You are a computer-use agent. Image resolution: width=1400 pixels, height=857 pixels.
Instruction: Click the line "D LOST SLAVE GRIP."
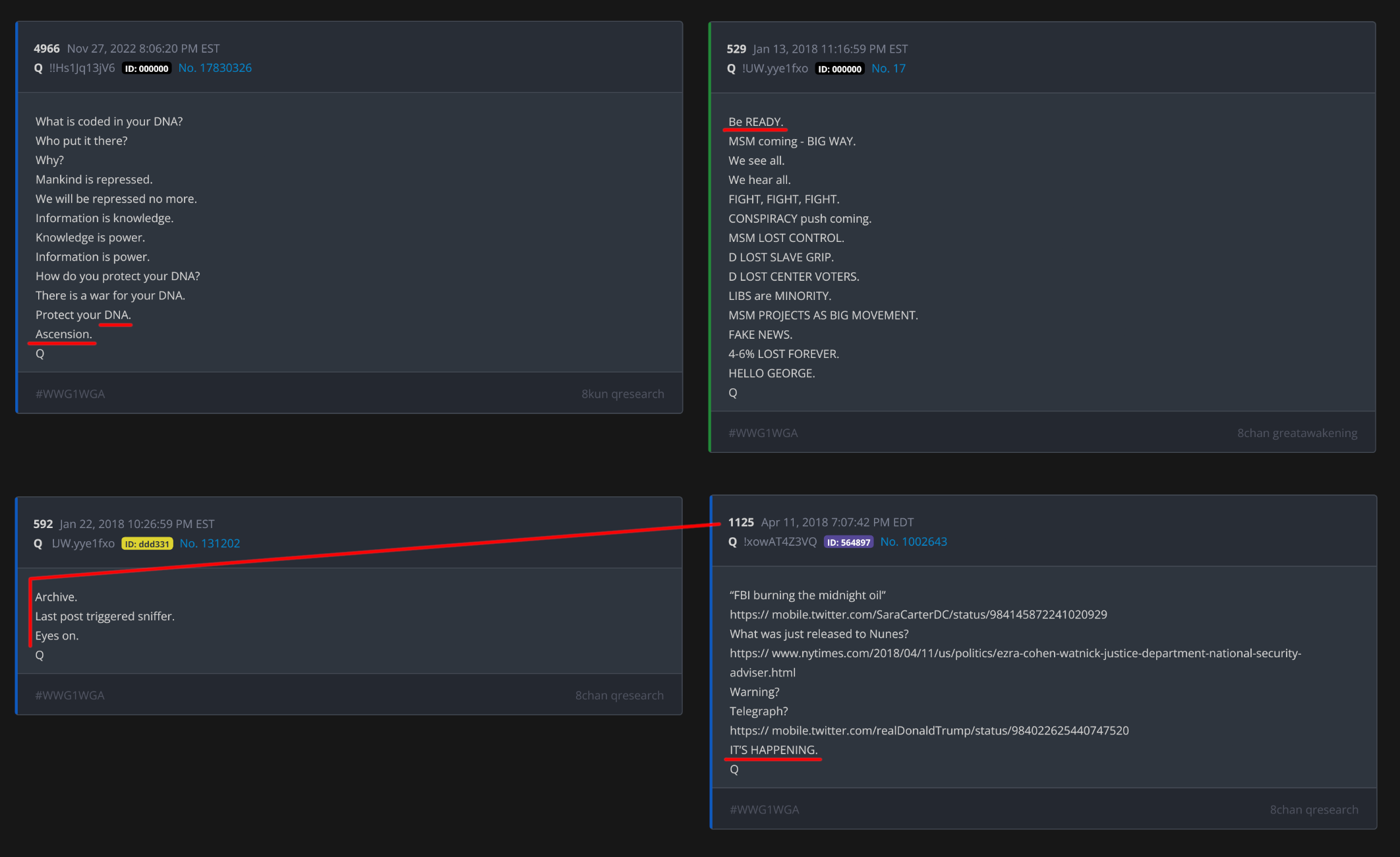[781, 257]
